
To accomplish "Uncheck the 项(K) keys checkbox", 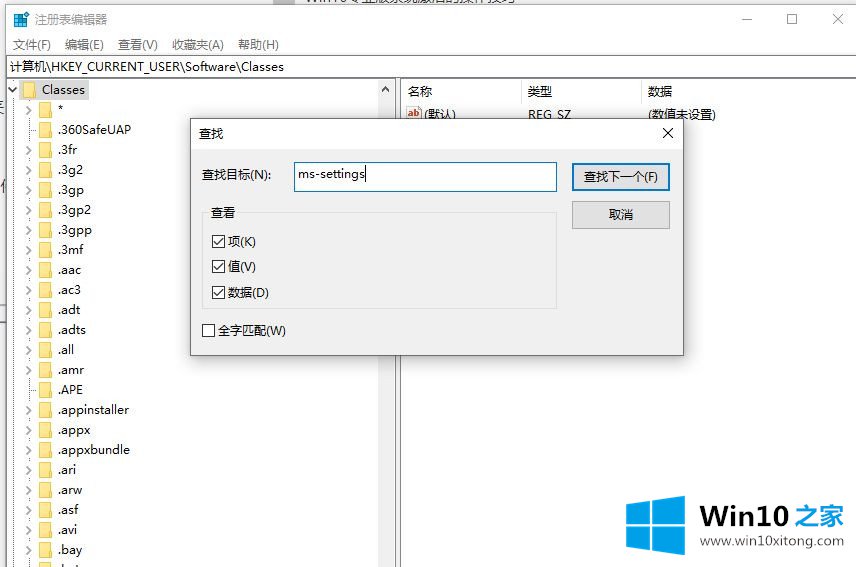I will 218,241.
